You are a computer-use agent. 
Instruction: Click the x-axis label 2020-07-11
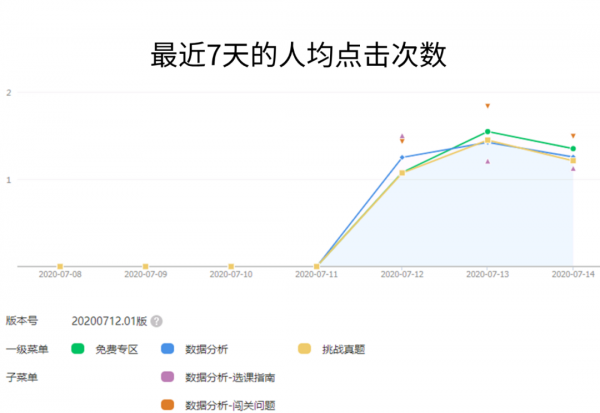point(316,274)
